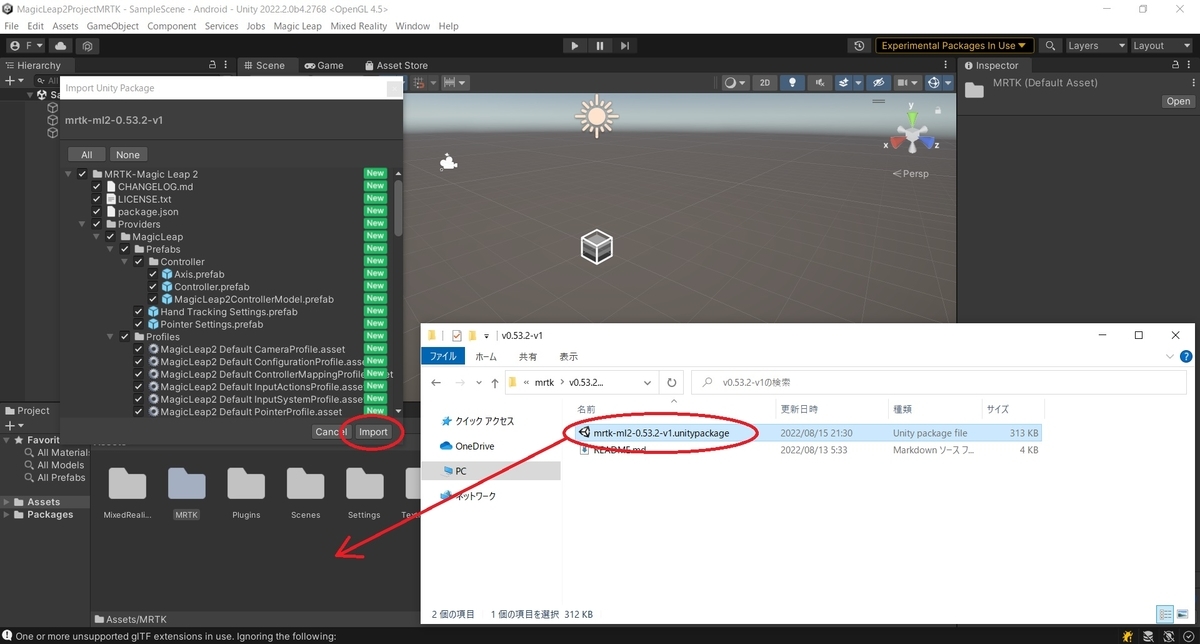
Task: Open draw mode shading dropdown
Action: [x=735, y=83]
